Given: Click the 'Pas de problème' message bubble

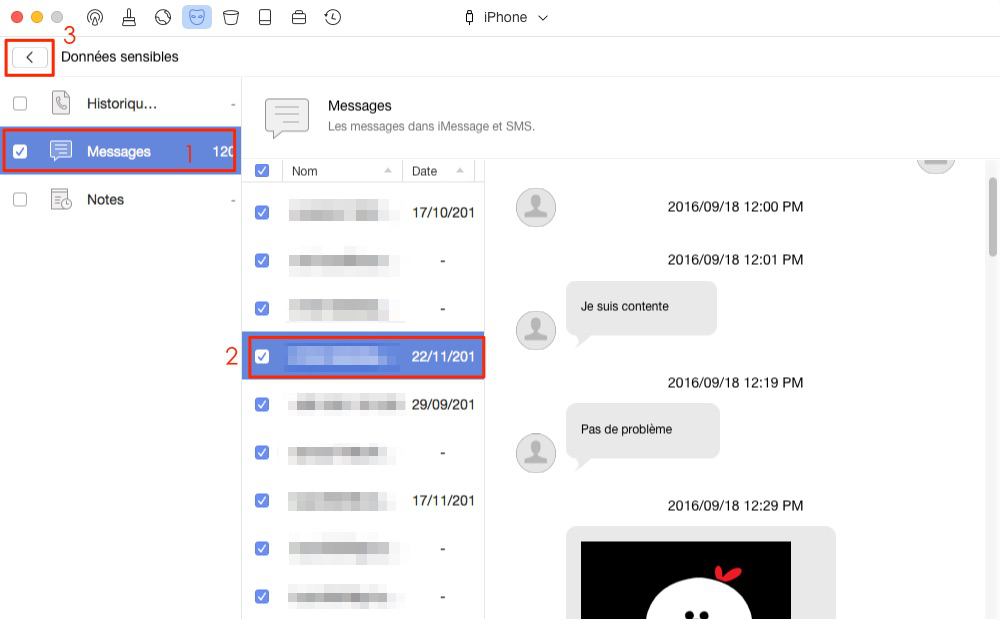Looking at the screenshot, I should point(643,432).
